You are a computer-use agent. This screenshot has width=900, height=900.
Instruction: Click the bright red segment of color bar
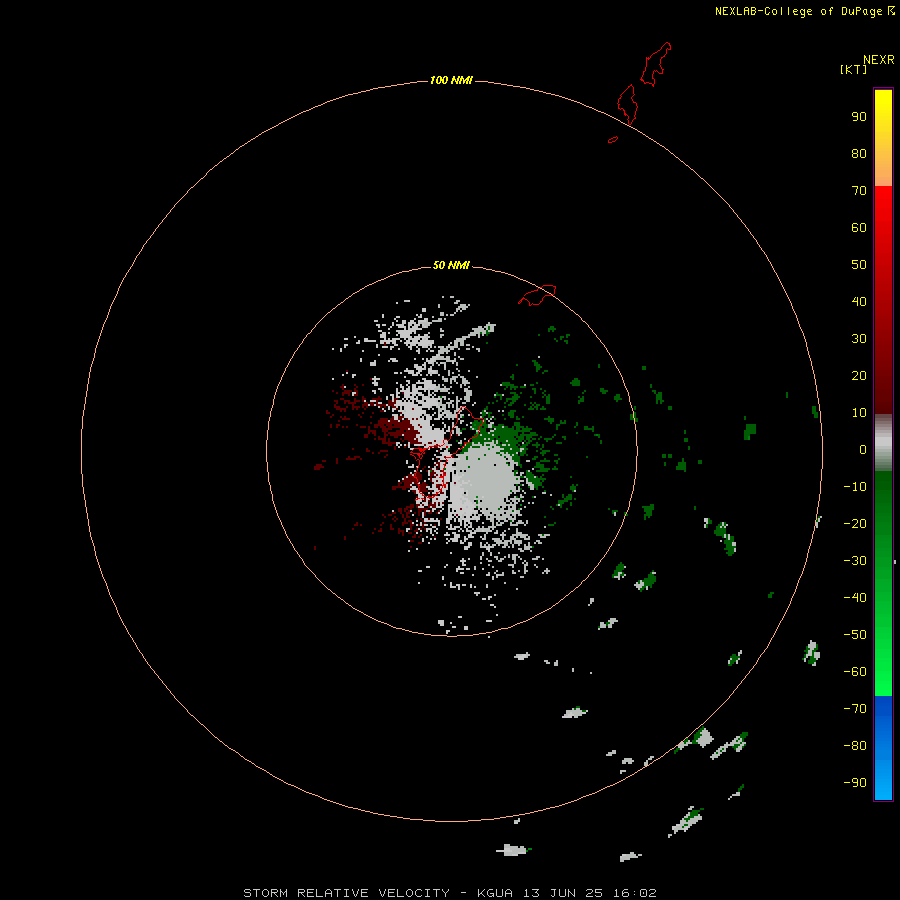(883, 300)
